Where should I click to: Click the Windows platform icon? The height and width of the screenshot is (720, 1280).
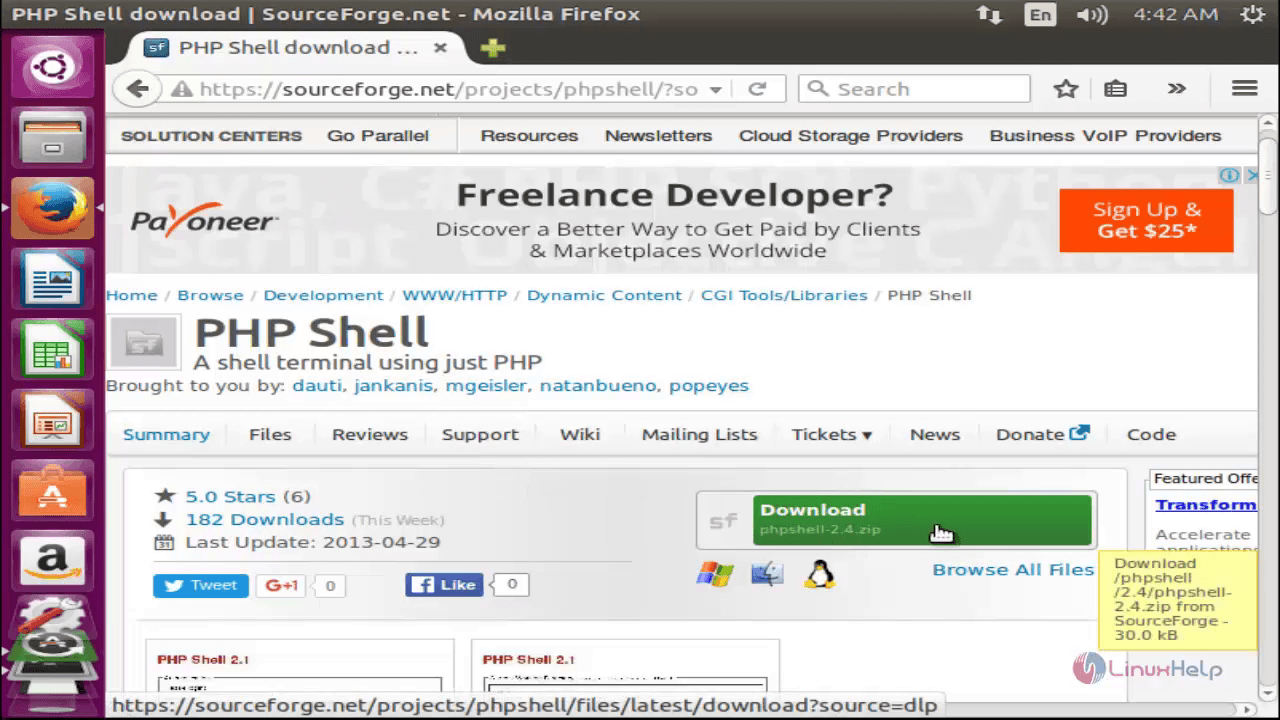pyautogui.click(x=715, y=574)
